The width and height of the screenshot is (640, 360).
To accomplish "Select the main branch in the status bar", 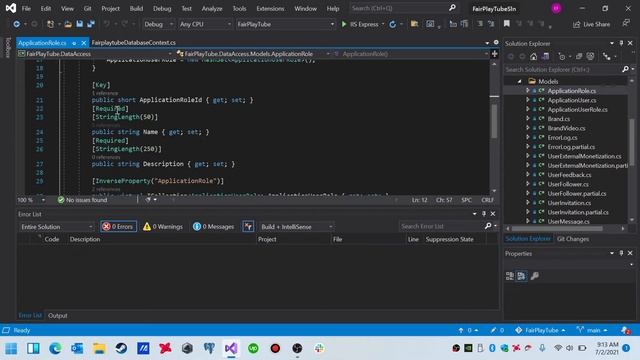I will pyautogui.click(x=592, y=330).
